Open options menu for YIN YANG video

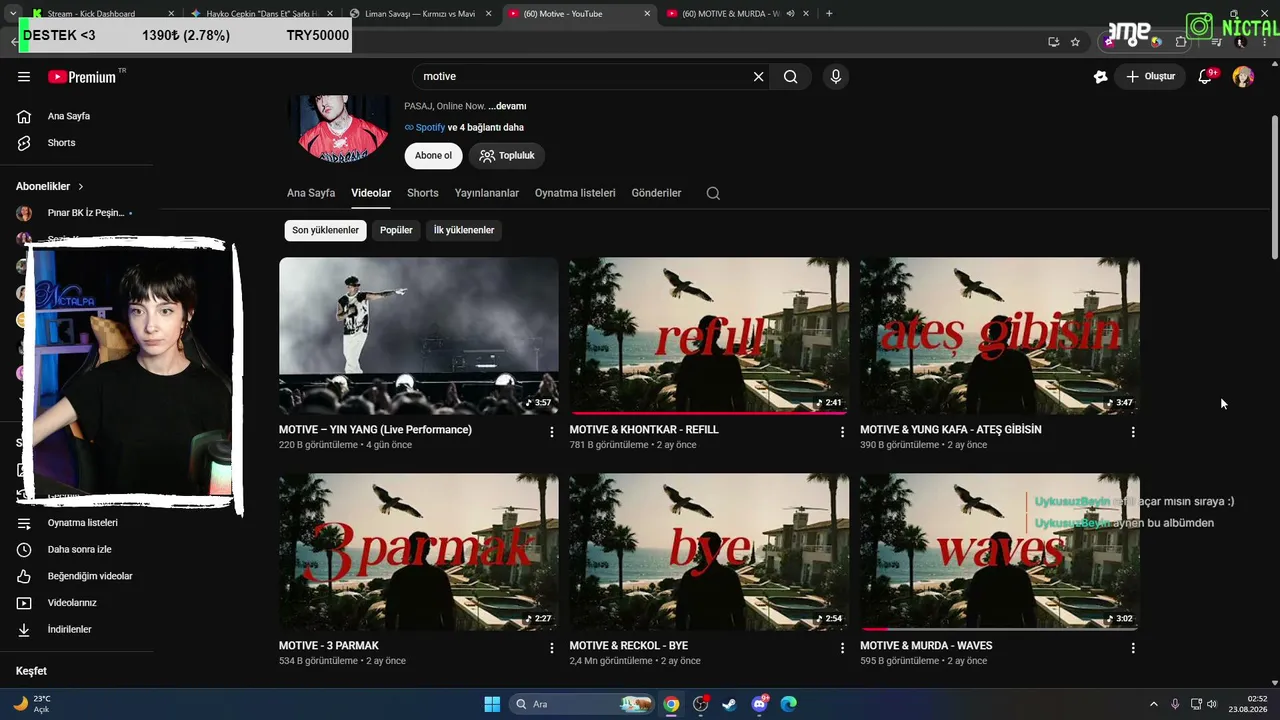[551, 432]
